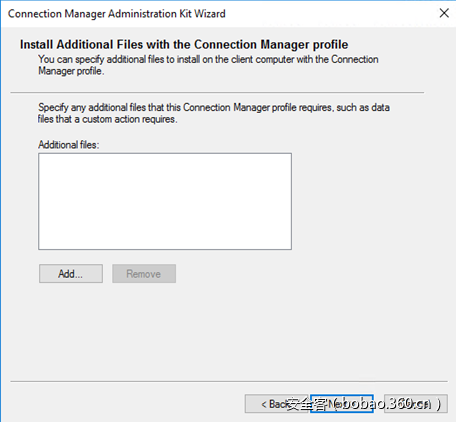Click the grayed-out Remove button
The height and width of the screenshot is (422, 456).
click(x=144, y=274)
